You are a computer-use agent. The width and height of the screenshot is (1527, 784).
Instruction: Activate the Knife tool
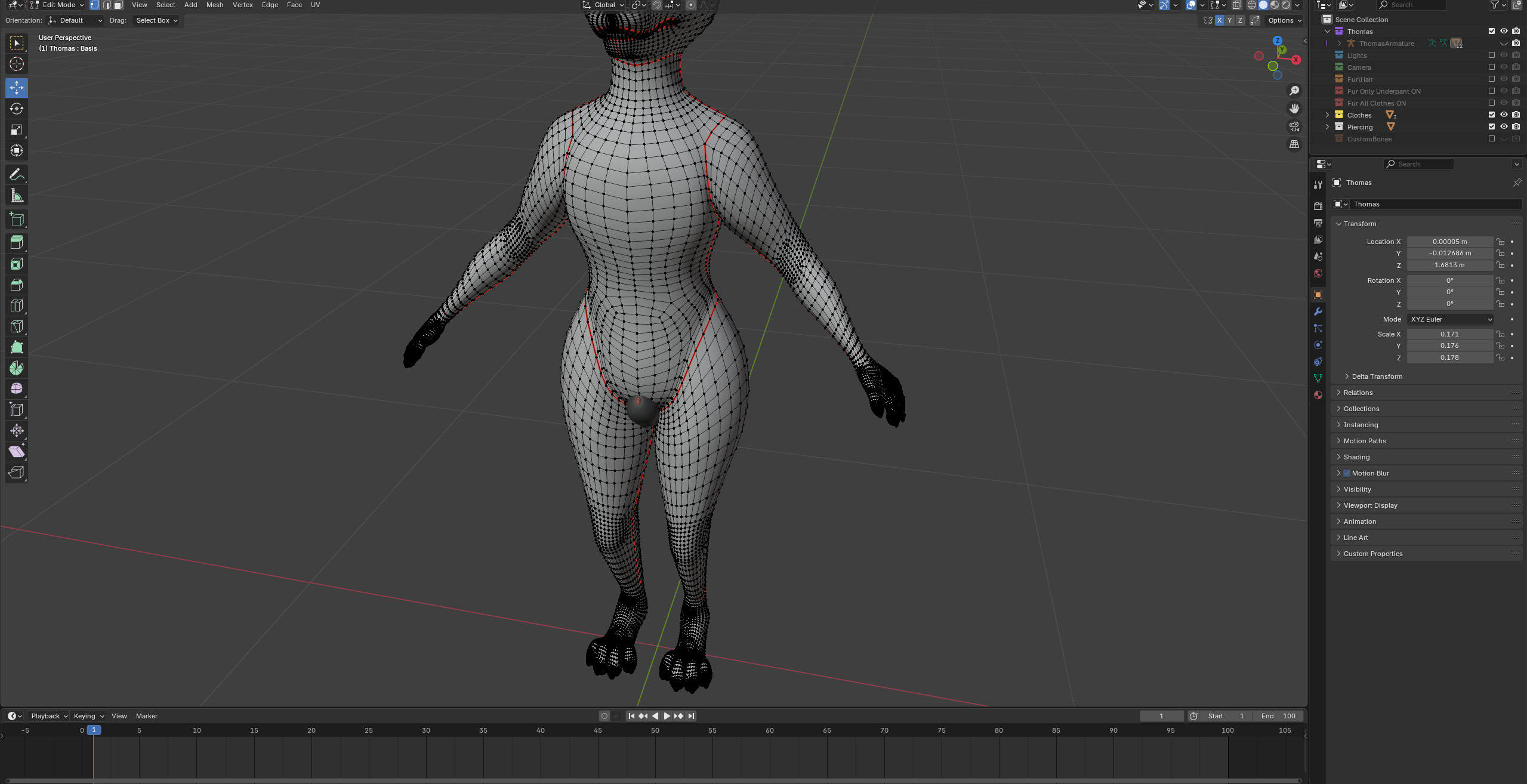coord(17,326)
